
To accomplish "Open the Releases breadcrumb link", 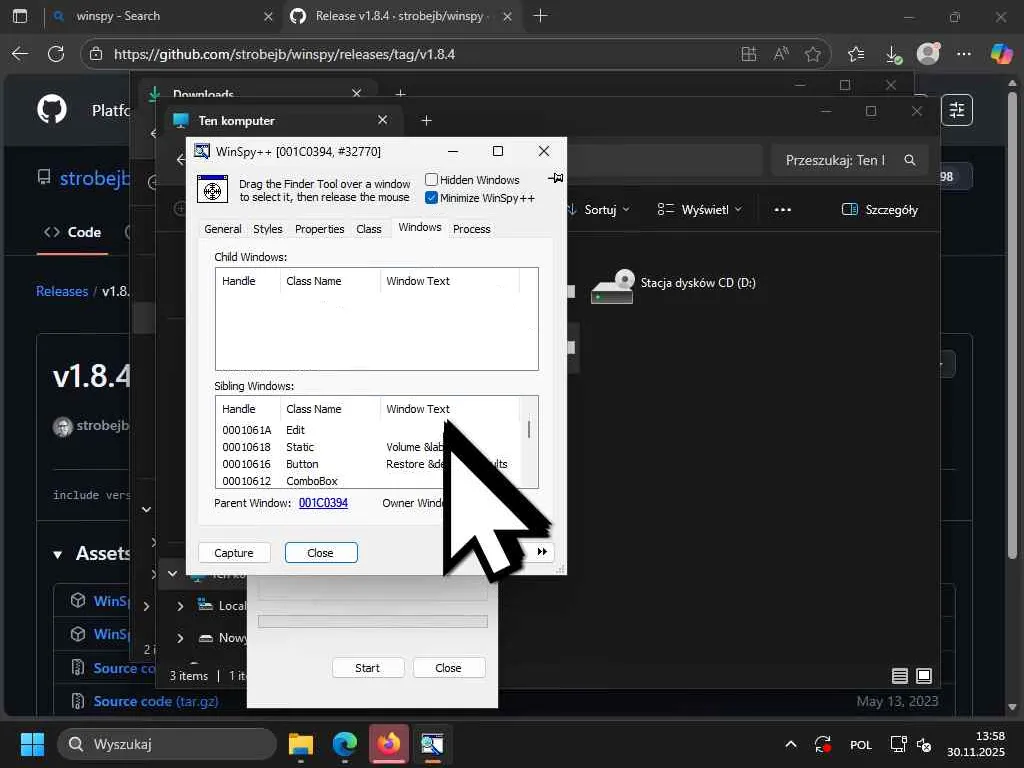I will 62,291.
